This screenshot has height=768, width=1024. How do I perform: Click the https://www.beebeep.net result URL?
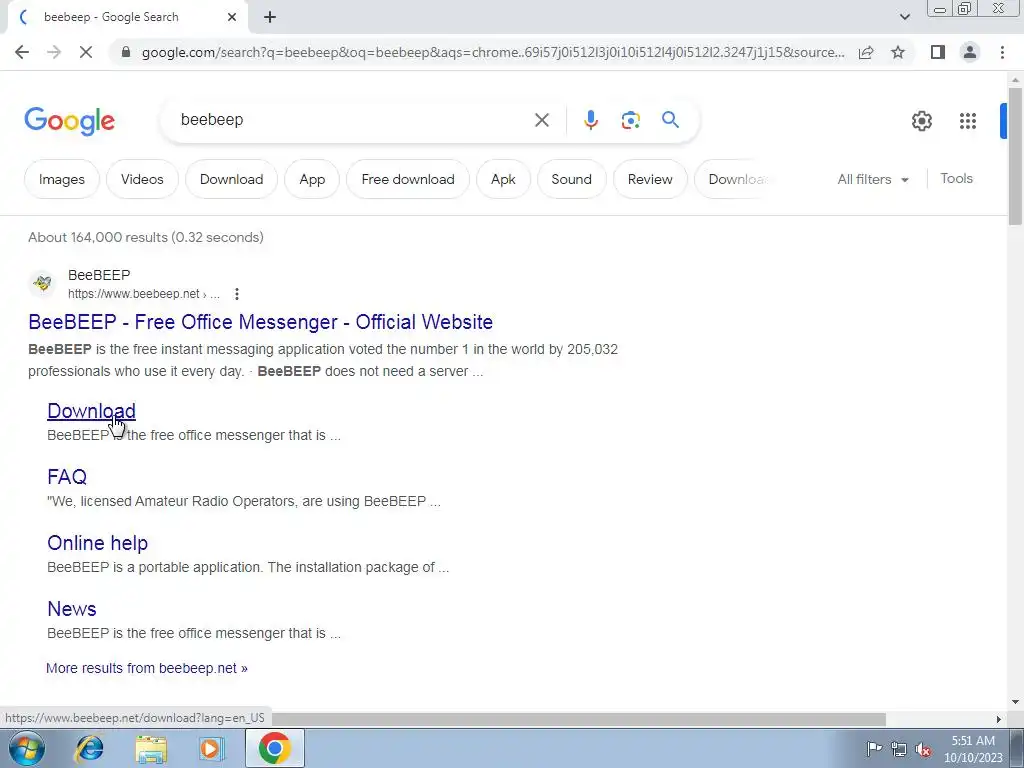tap(144, 294)
